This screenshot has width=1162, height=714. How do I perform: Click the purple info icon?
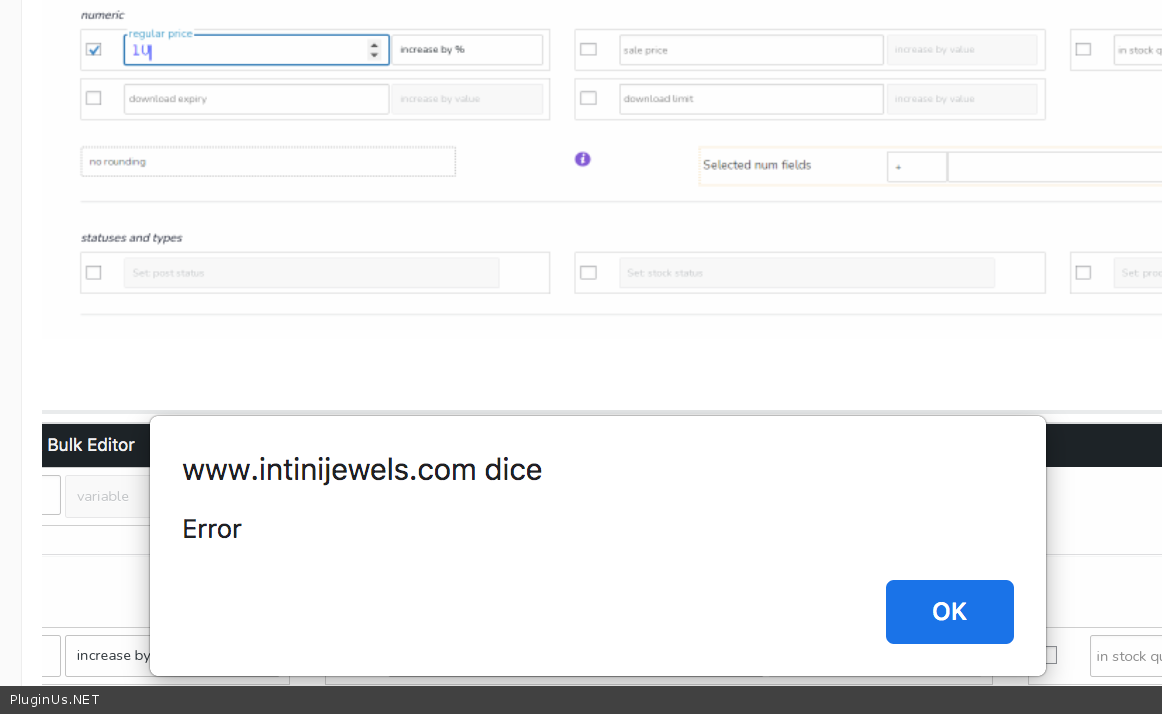coord(583,159)
